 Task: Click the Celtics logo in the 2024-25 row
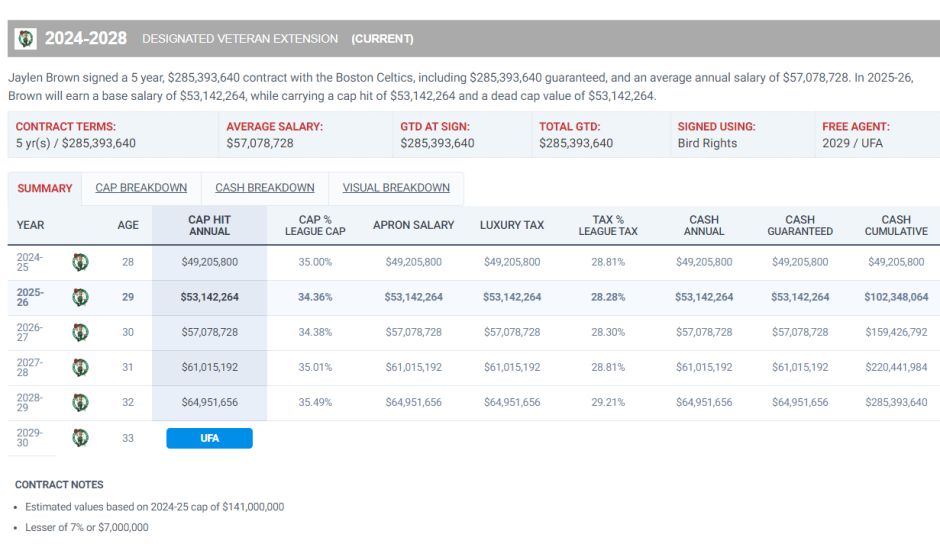click(x=80, y=262)
